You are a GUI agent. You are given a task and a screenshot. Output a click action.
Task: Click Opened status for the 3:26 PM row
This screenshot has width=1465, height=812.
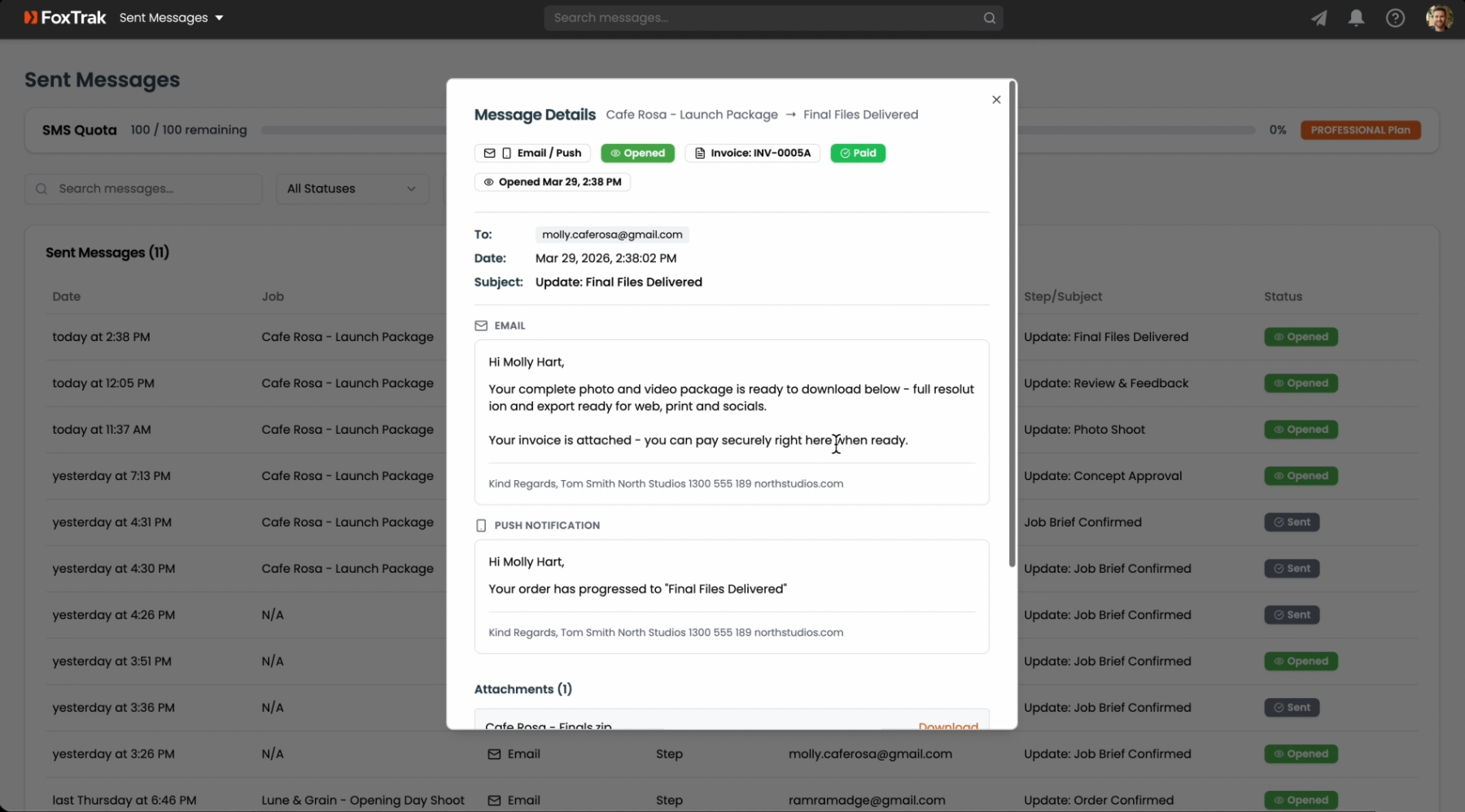1301,754
